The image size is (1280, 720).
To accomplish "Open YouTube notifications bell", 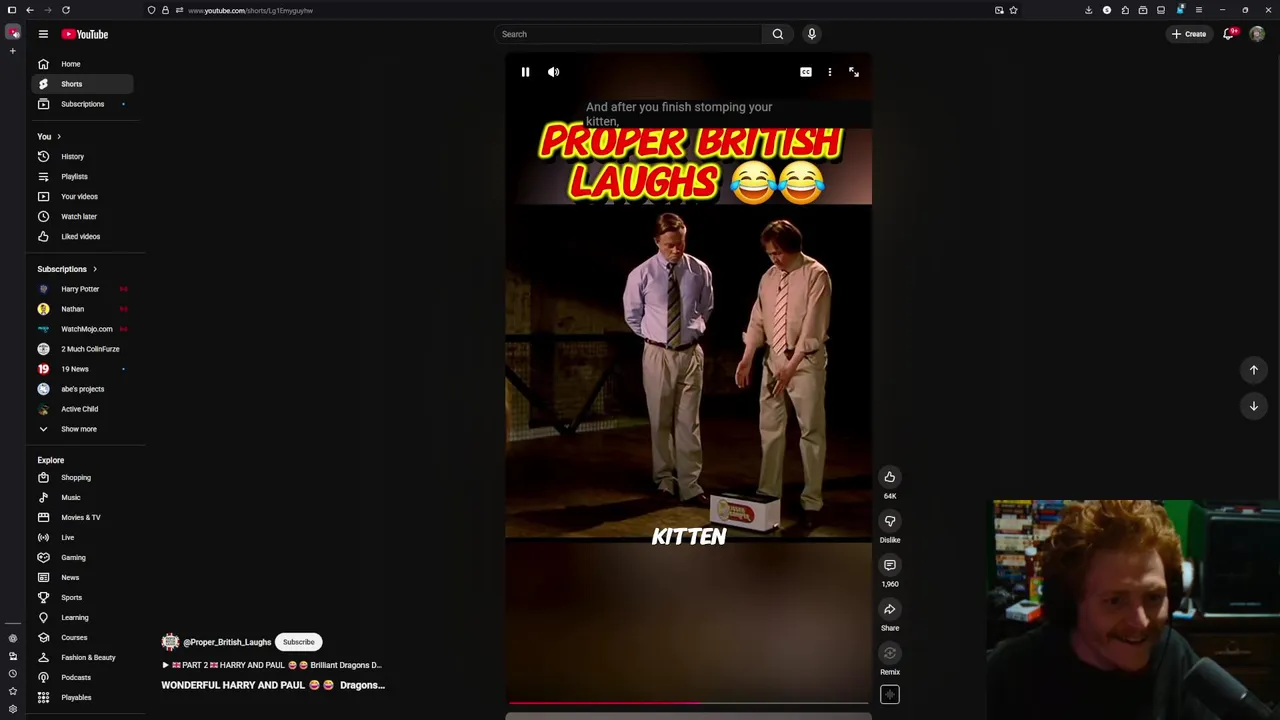I will (1229, 34).
